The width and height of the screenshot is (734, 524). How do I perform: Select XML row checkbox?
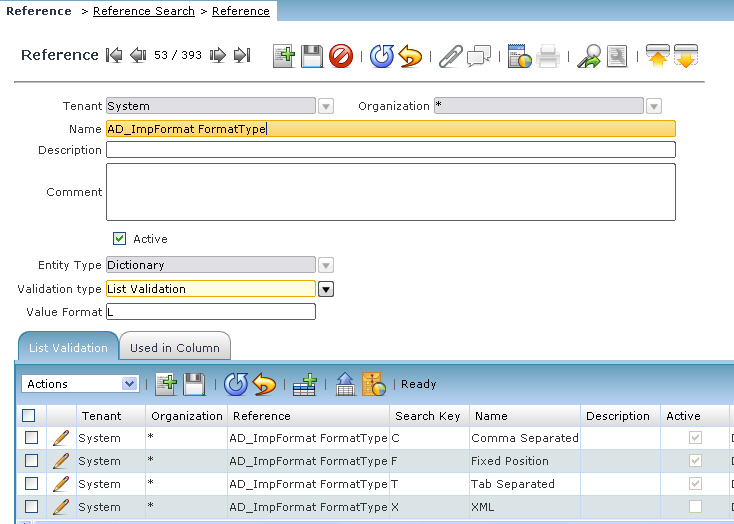pyautogui.click(x=31, y=507)
